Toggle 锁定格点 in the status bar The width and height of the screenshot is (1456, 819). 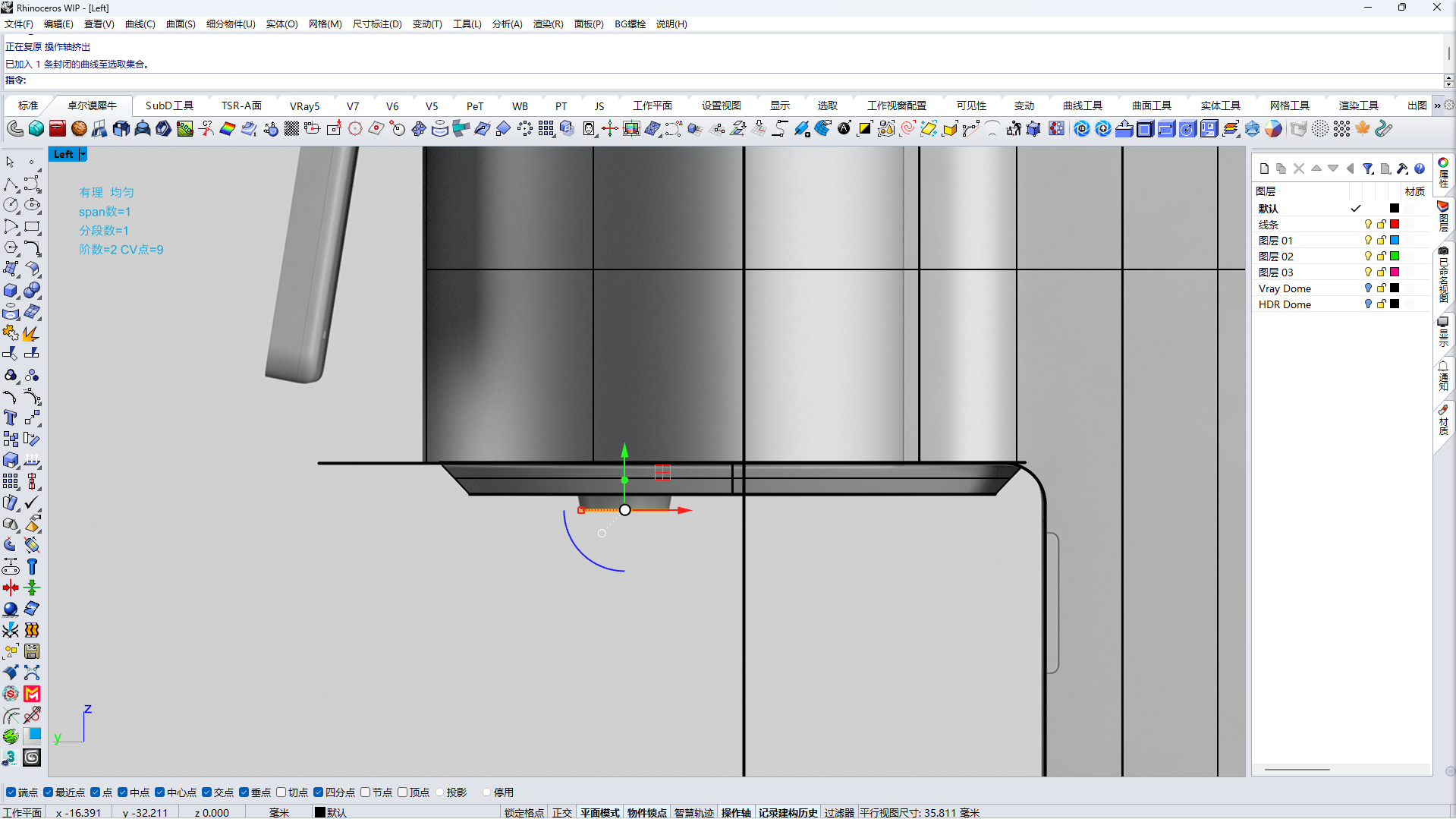coord(524,813)
